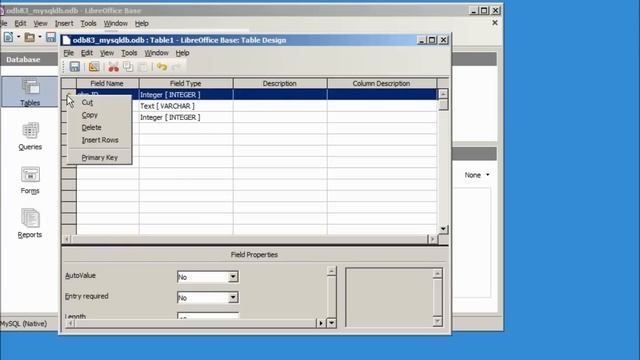Image resolution: width=640 pixels, height=360 pixels.
Task: Choose Insert Rows from the context menu
Action: tap(100, 140)
